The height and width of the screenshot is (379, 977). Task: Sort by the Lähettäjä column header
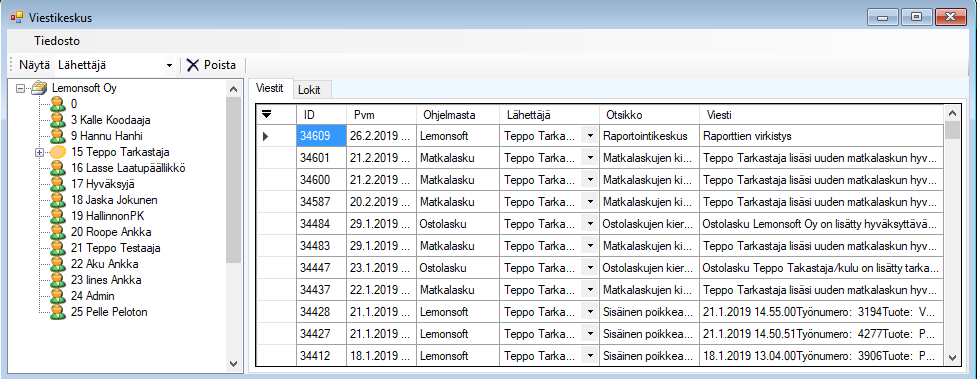tap(549, 115)
